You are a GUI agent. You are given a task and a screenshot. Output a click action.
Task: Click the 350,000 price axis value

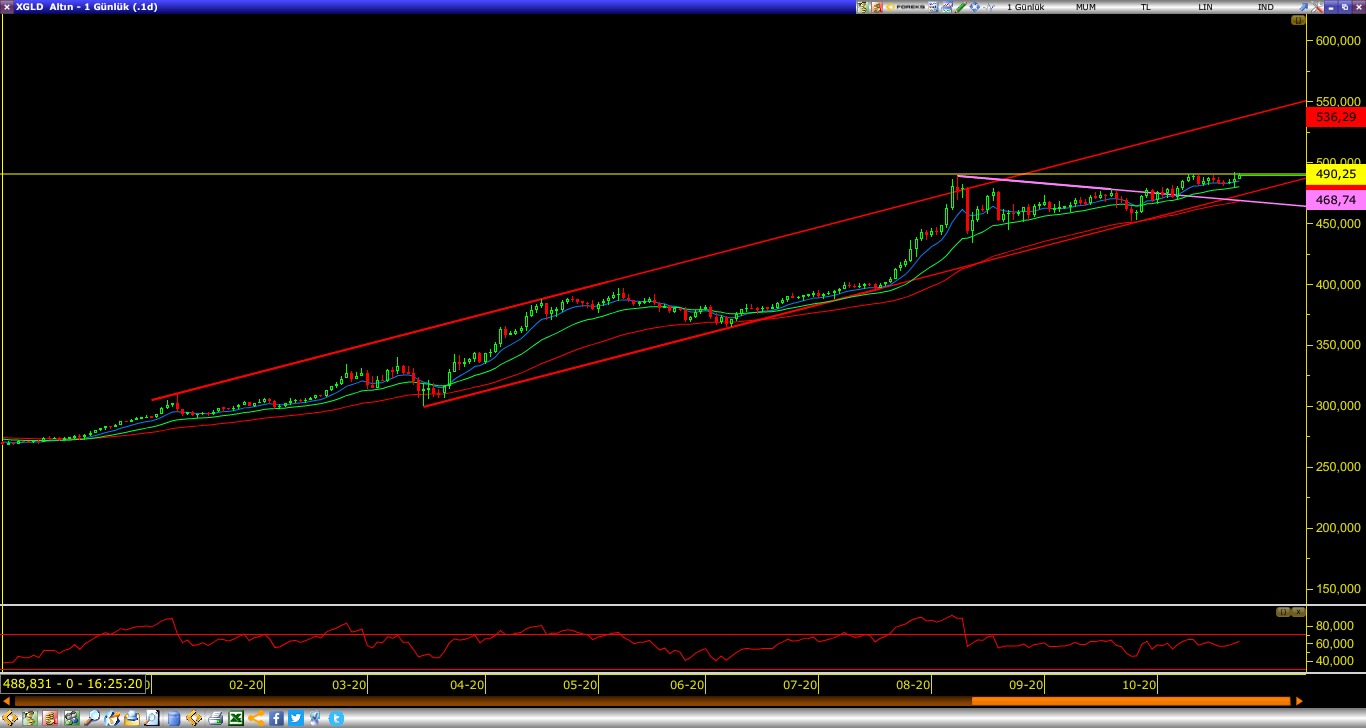click(1338, 345)
